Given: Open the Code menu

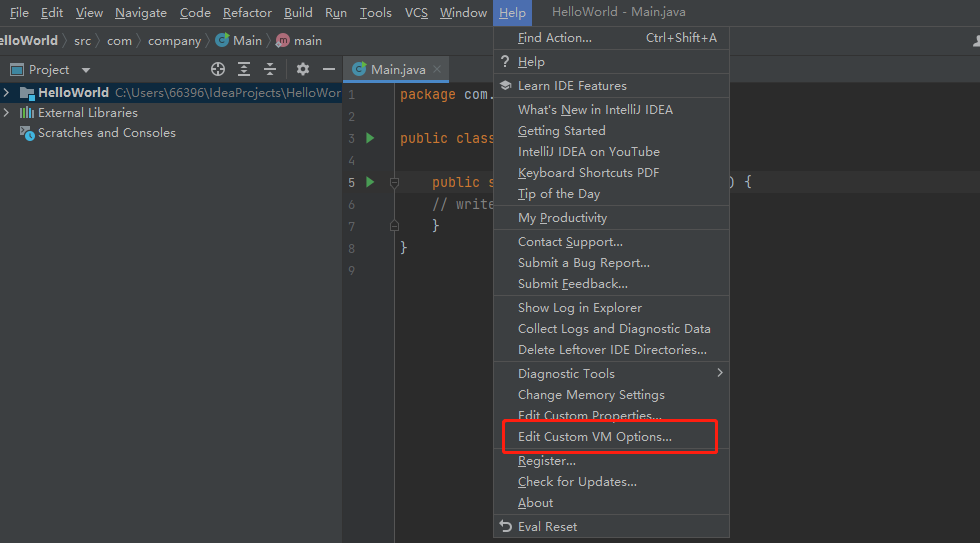Looking at the screenshot, I should point(195,12).
